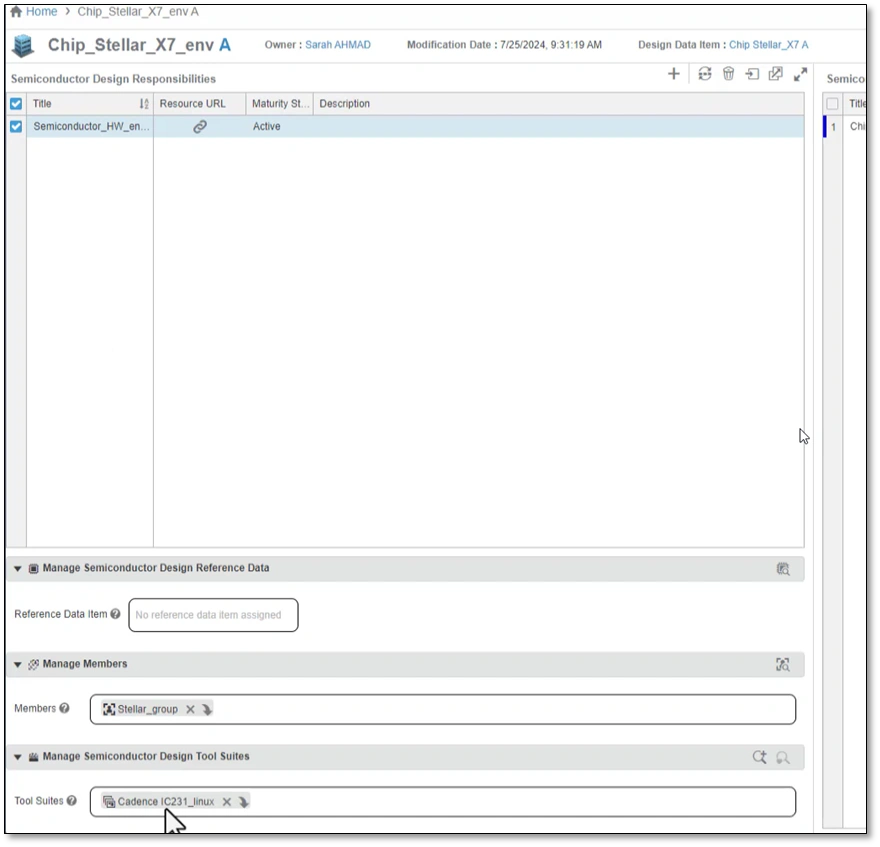
Task: Click the trash delete icon
Action: coord(728,74)
